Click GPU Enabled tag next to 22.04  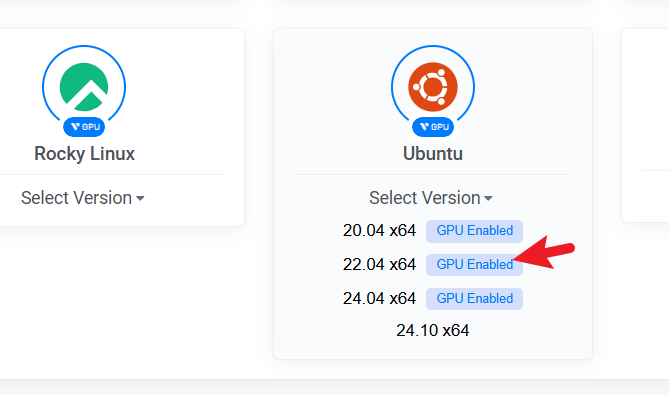click(474, 264)
